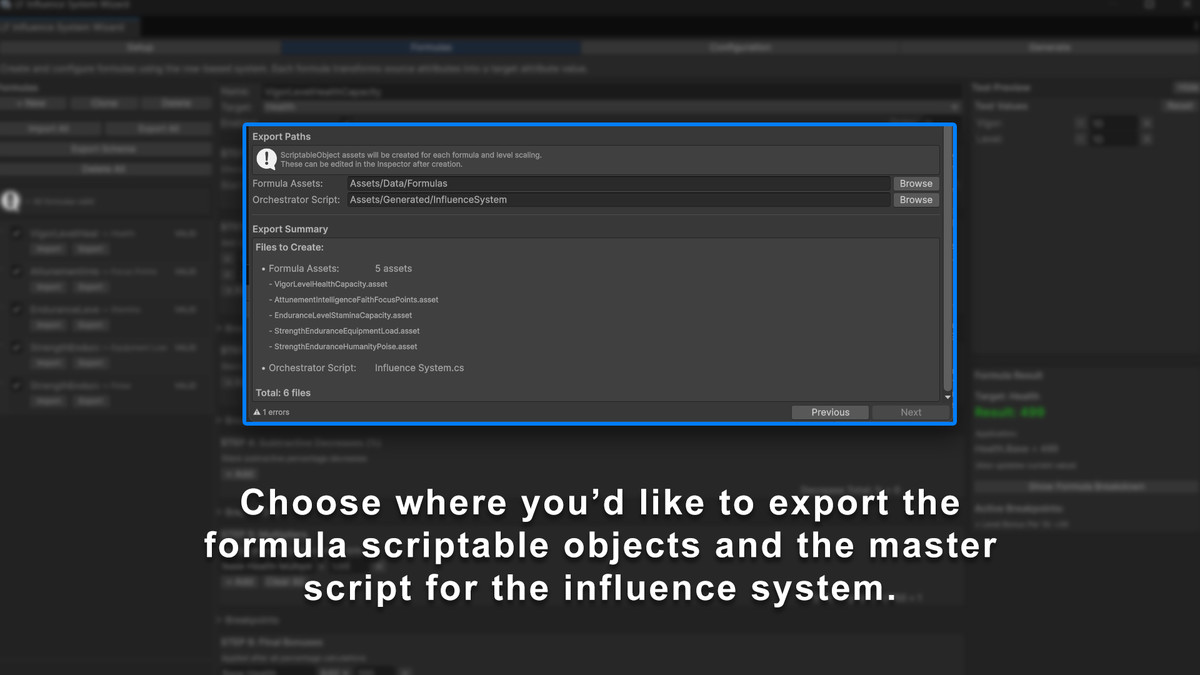Viewport: 1200px width, 675px height.
Task: Toggle the checkbox on the VigorLevelHealth formula
Action: (16, 233)
